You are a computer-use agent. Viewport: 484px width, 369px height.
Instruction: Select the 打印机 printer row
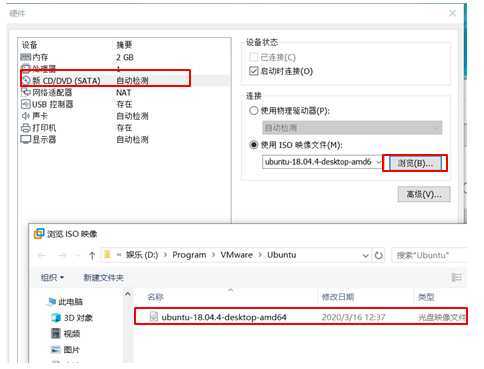pos(124,128)
